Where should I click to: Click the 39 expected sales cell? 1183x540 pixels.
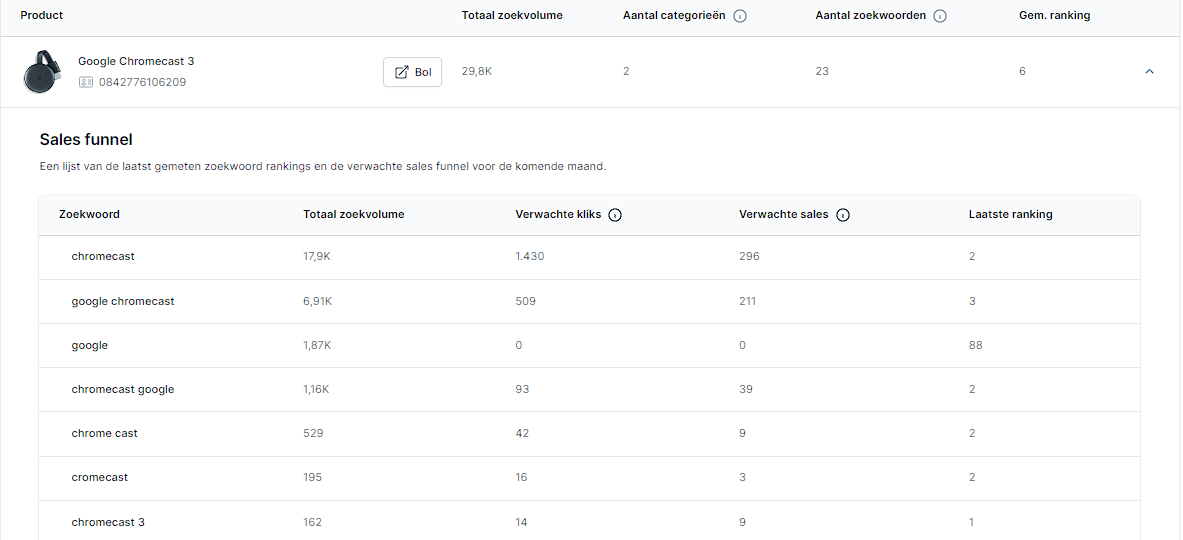pyautogui.click(x=746, y=389)
